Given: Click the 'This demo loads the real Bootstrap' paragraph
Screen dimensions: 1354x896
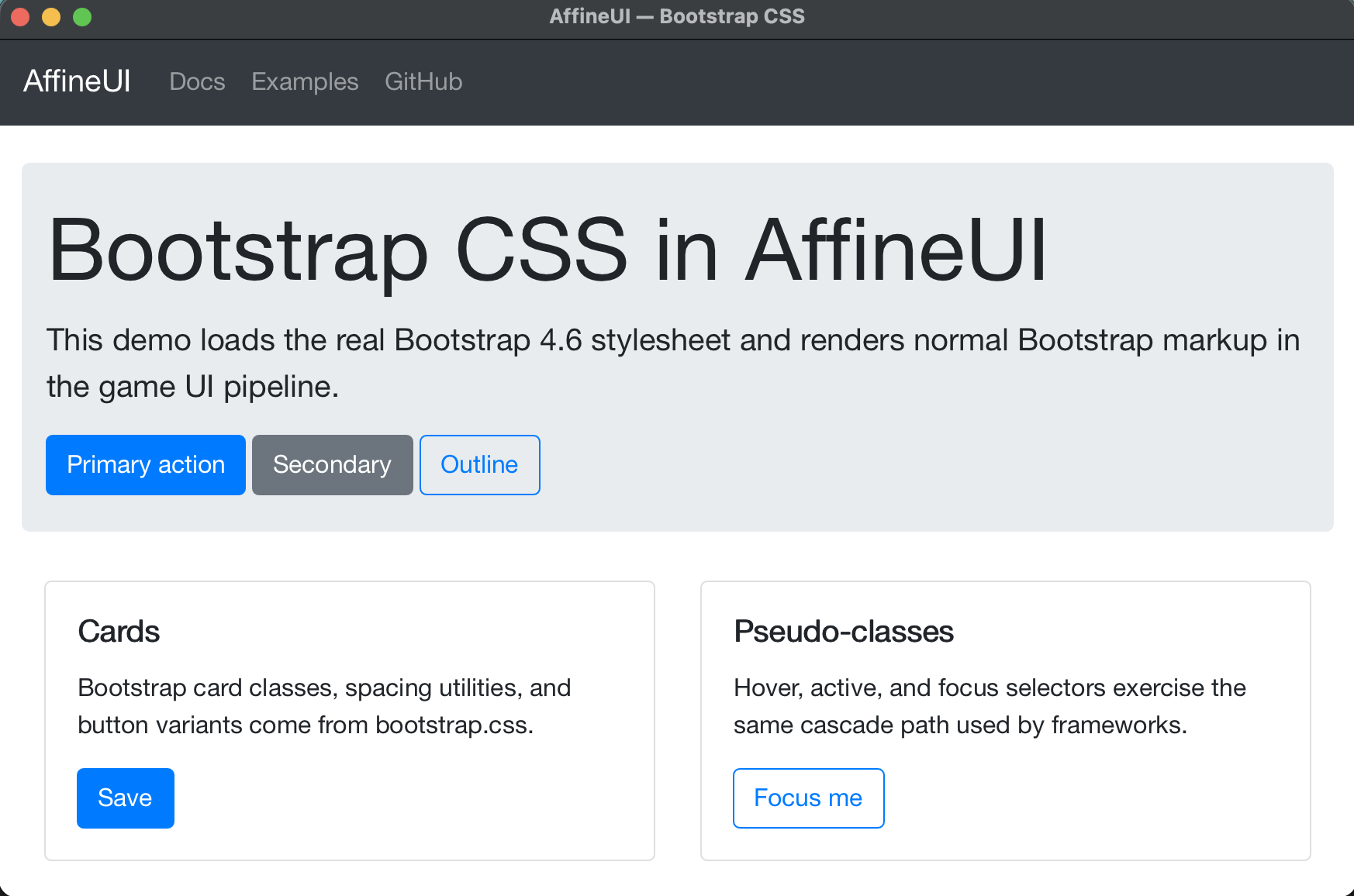Looking at the screenshot, I should pos(673,364).
